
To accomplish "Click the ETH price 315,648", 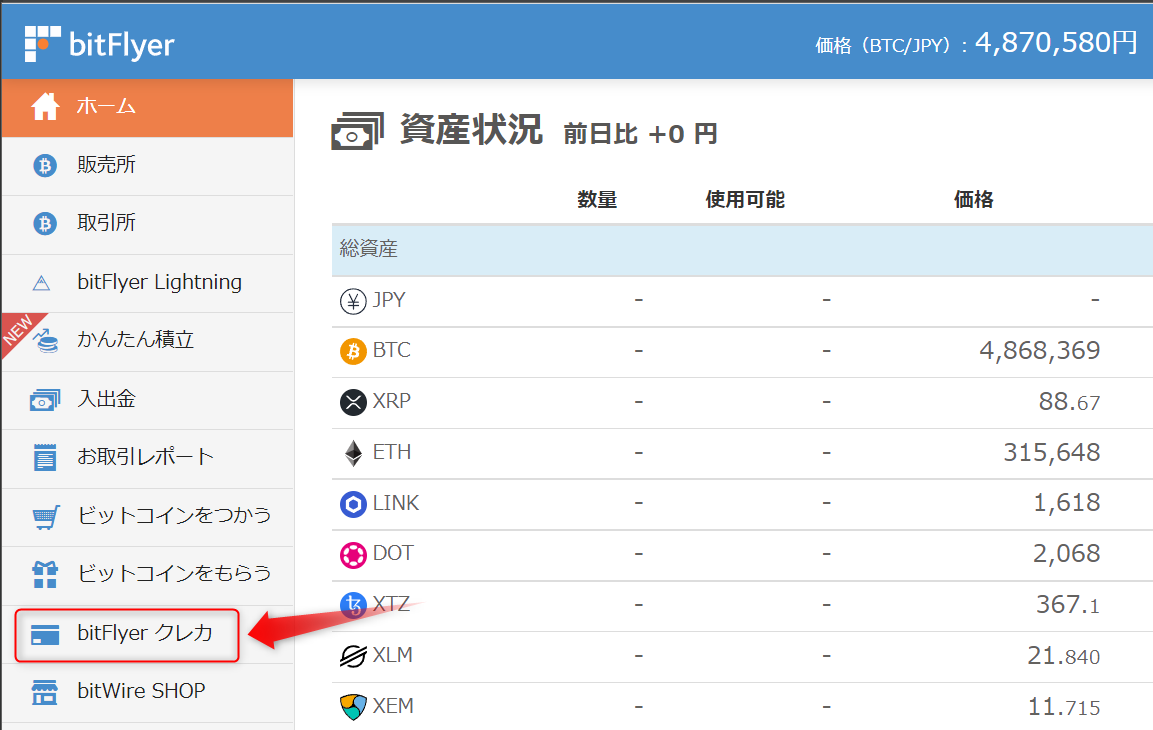I will pyautogui.click(x=1052, y=452).
